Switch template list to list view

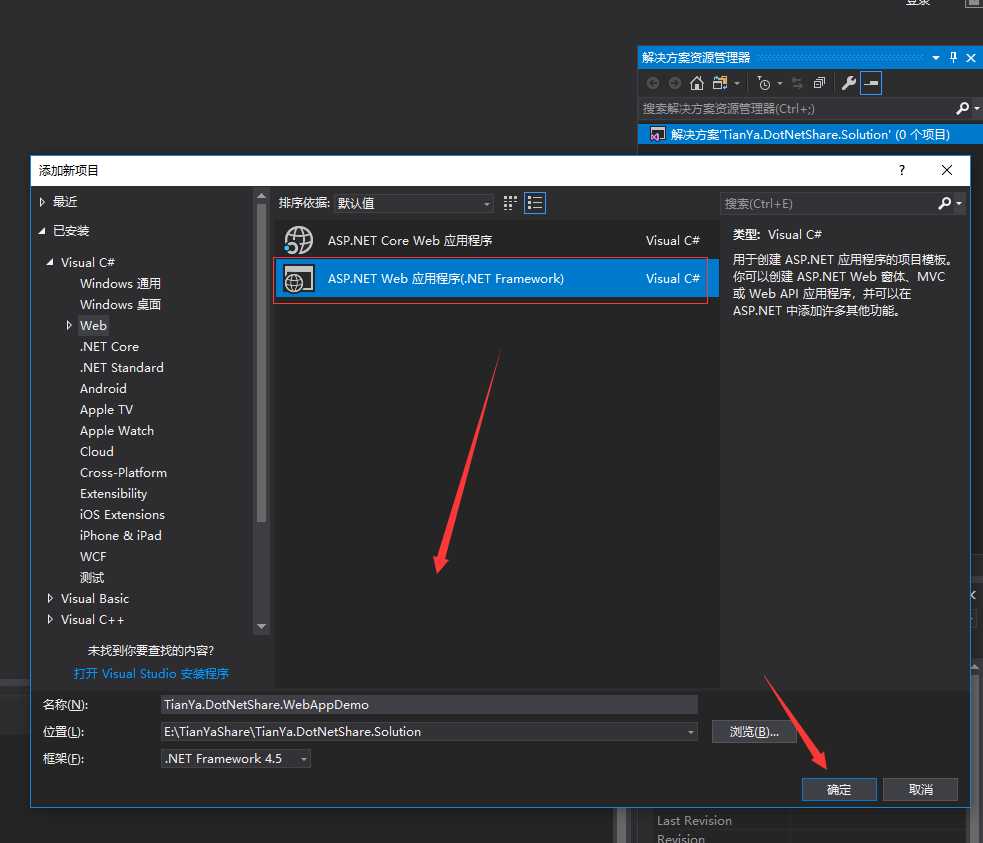click(x=535, y=203)
